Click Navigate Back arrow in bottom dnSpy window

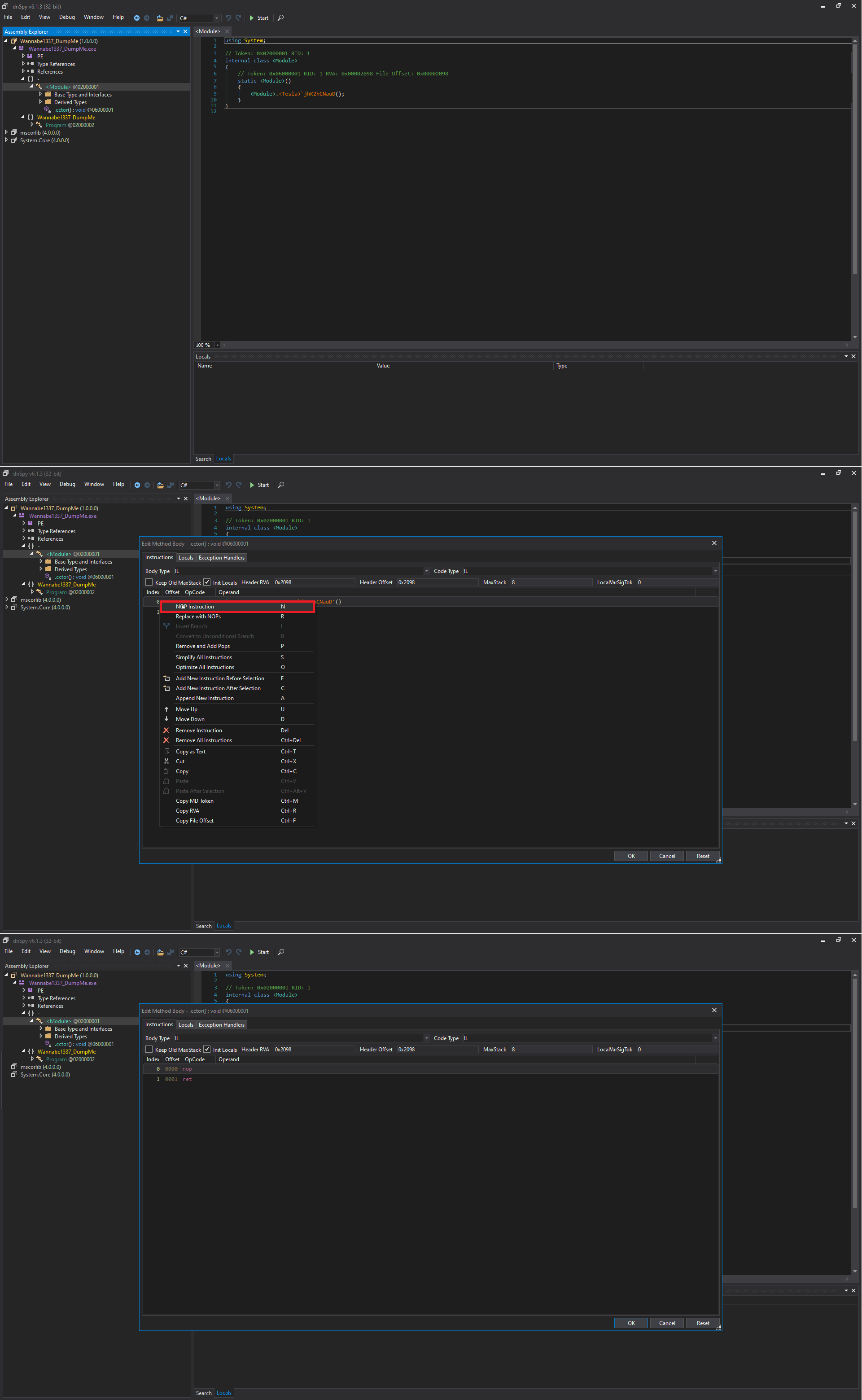tap(137, 952)
